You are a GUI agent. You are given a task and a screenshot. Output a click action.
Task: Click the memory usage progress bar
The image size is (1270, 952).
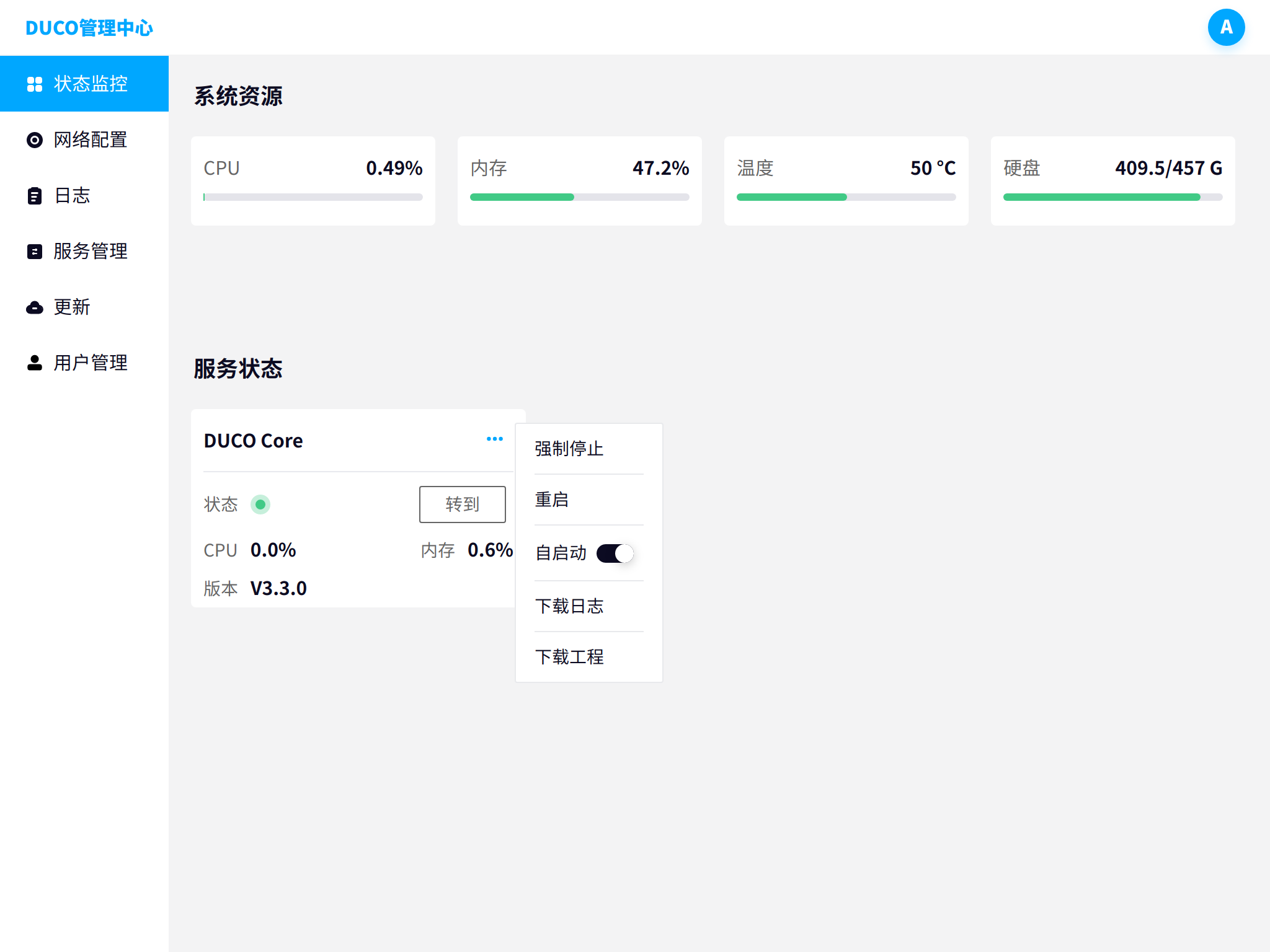click(x=579, y=197)
